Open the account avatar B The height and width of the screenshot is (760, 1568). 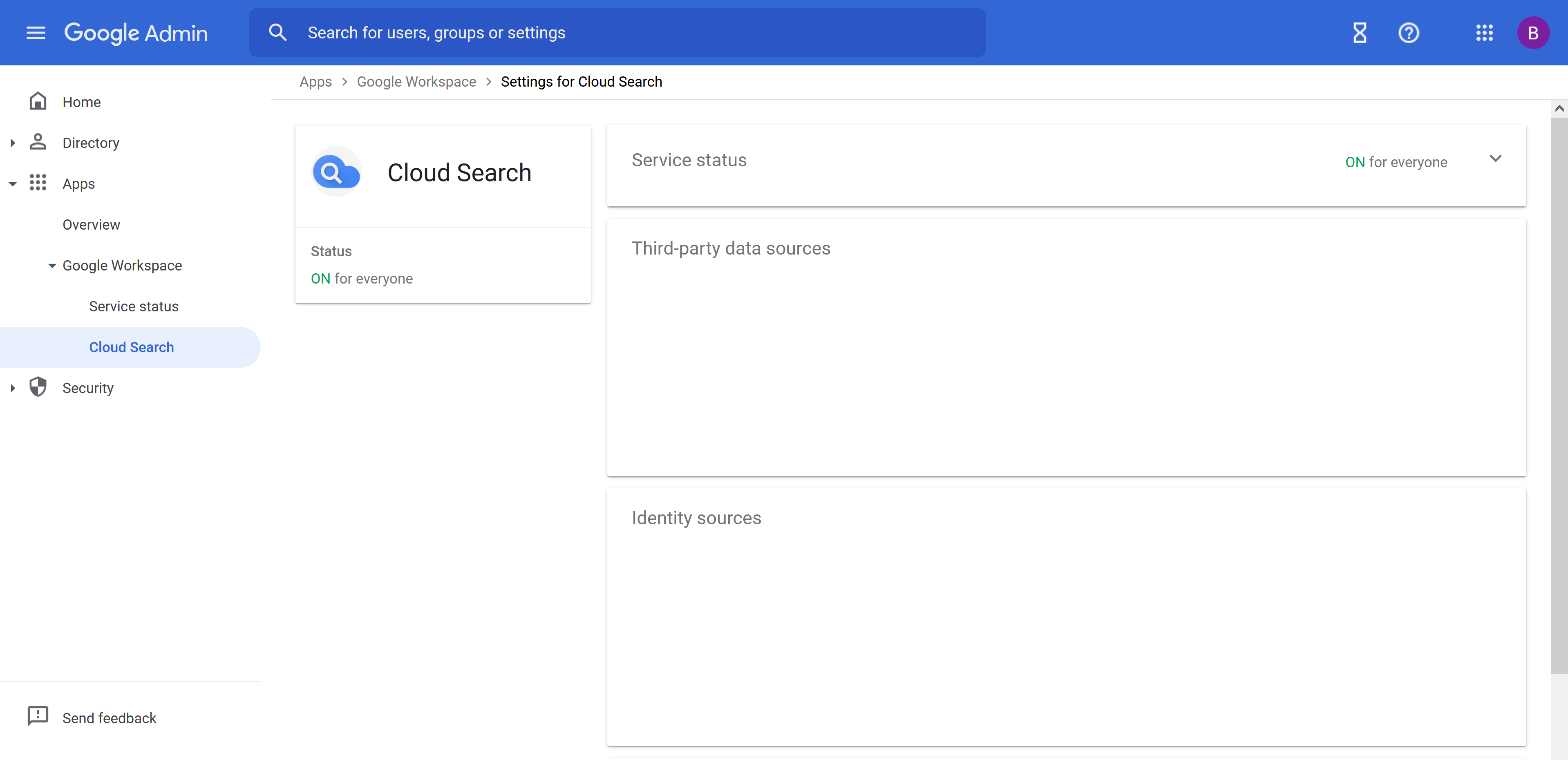[1533, 33]
